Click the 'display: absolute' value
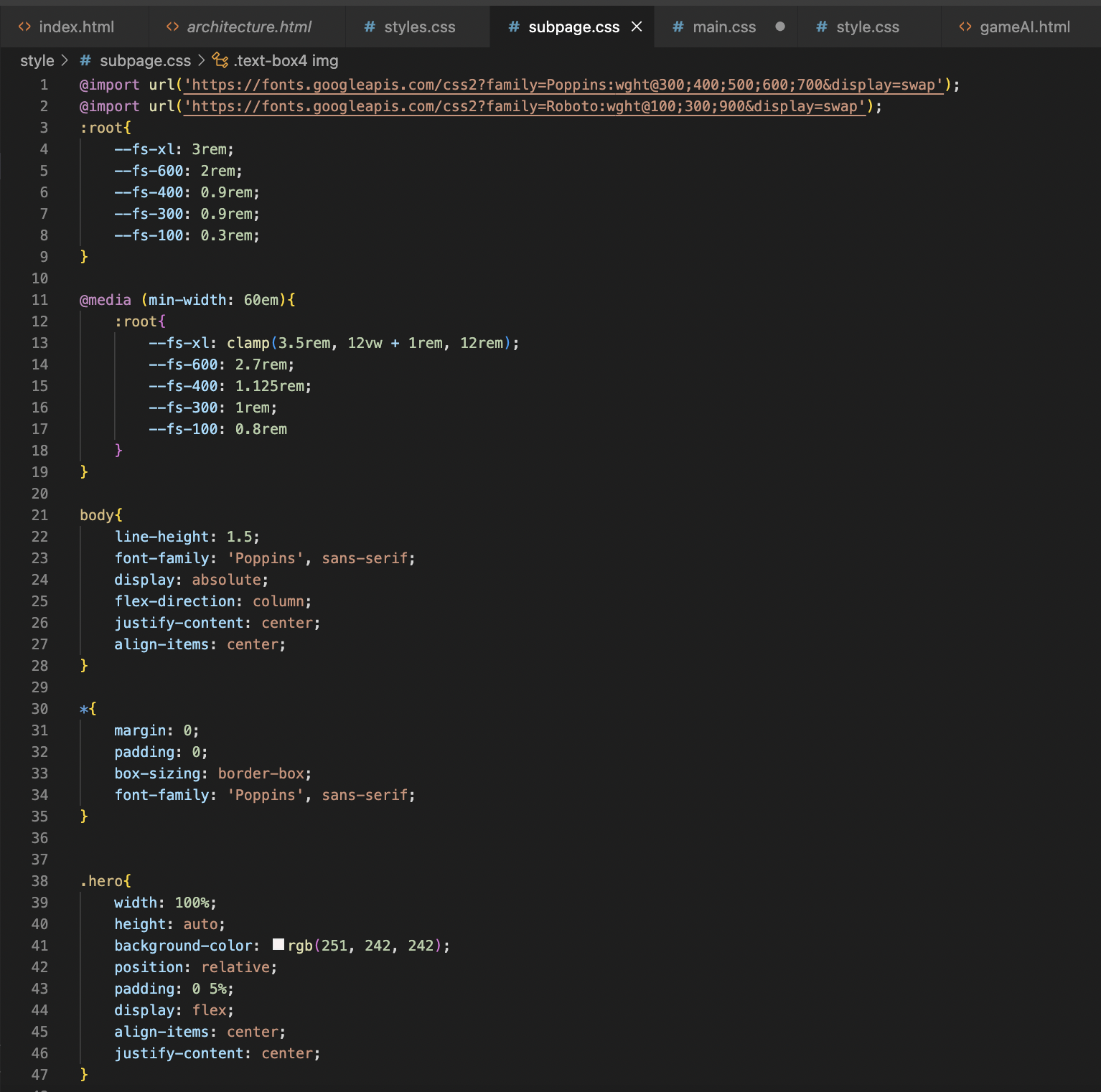Viewport: 1101px width, 1092px height. [x=226, y=580]
